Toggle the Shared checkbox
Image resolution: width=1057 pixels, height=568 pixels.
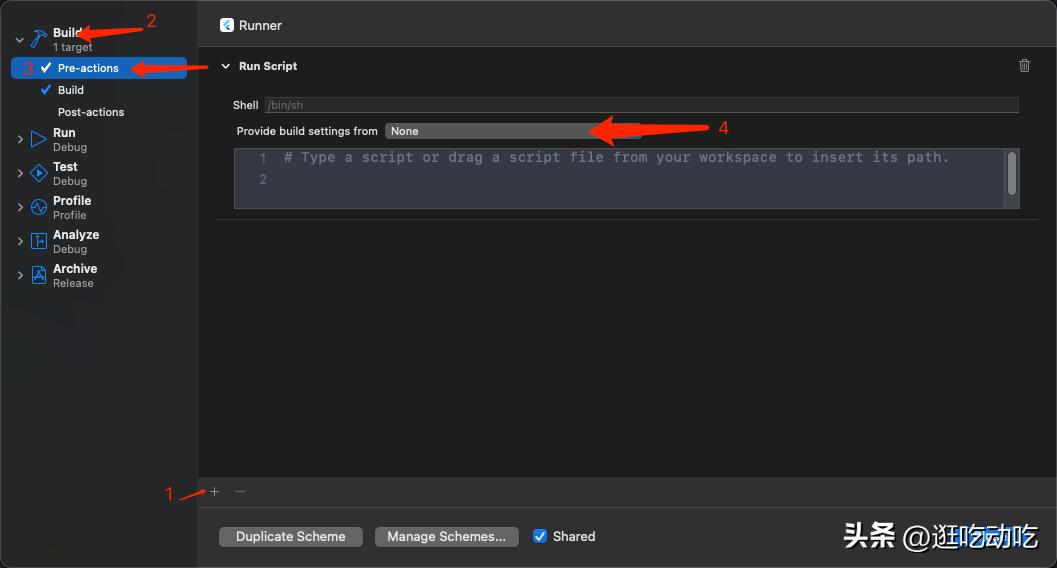pos(540,536)
